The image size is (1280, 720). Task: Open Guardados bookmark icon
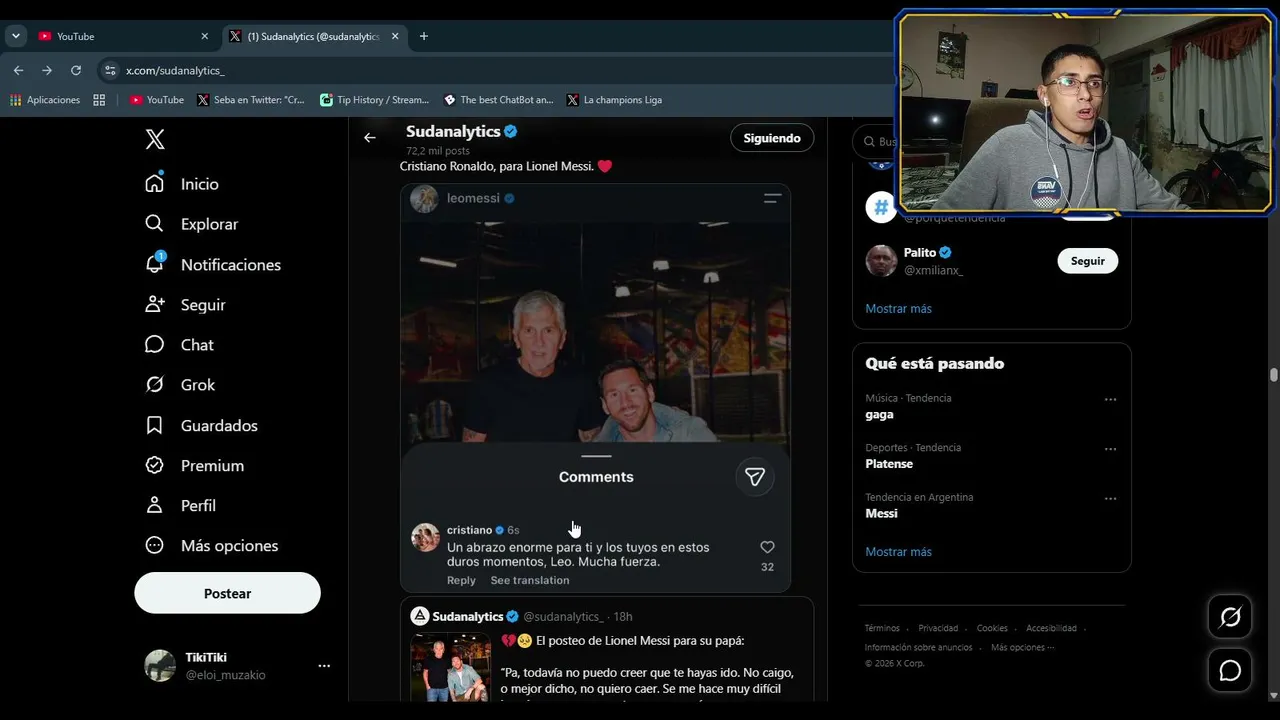(x=154, y=425)
